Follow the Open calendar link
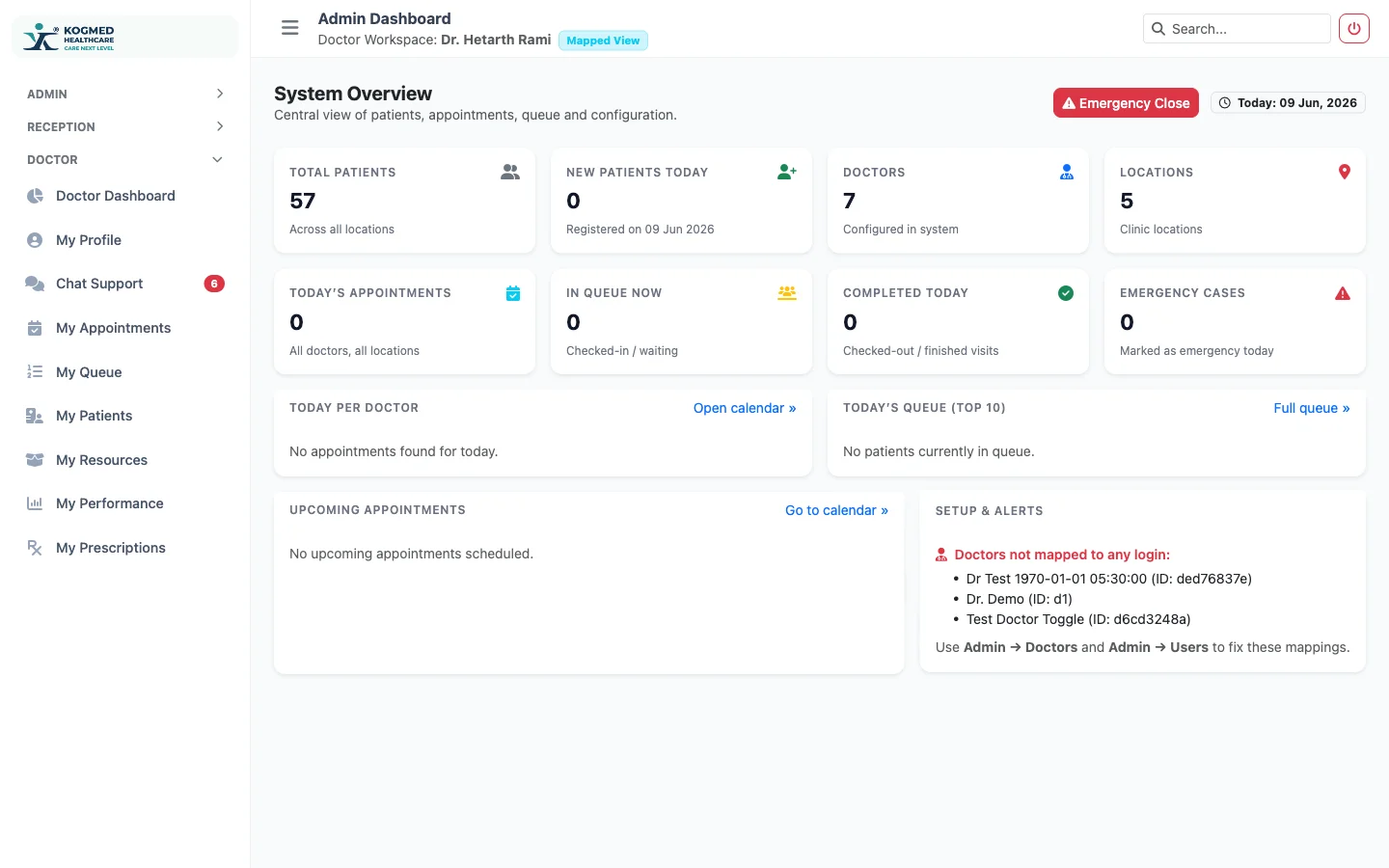 [x=745, y=408]
